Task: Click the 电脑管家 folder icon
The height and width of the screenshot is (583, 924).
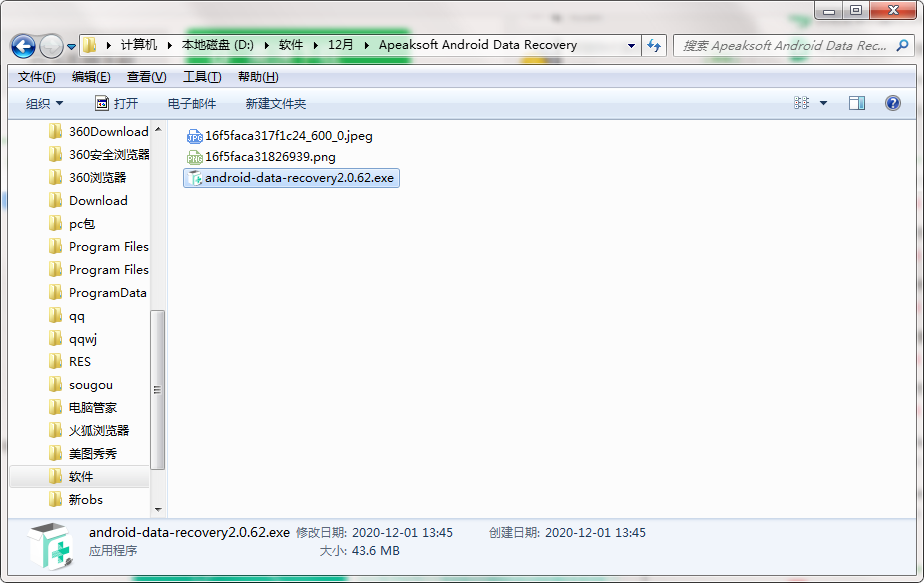Action: (55, 407)
